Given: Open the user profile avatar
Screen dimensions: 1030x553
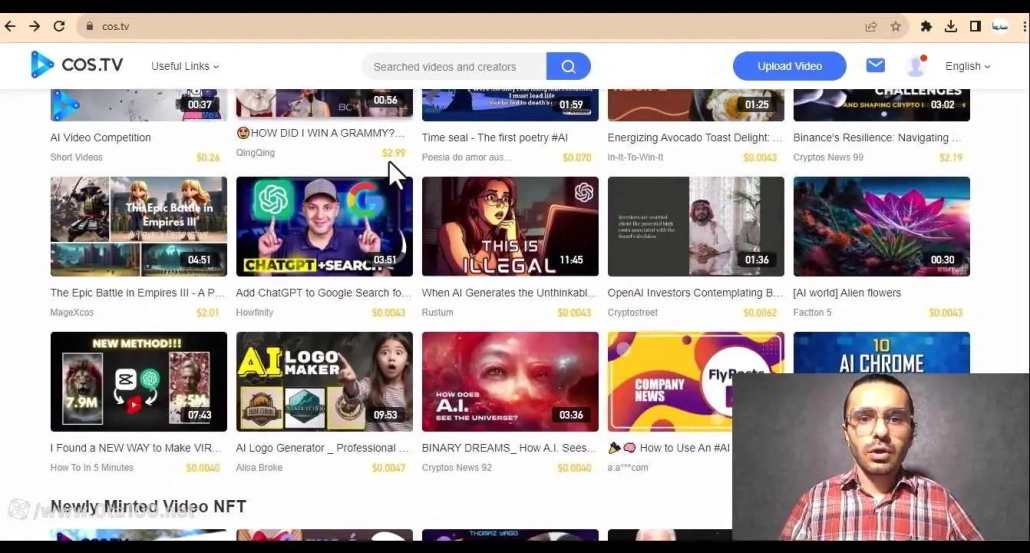Looking at the screenshot, I should coord(915,66).
